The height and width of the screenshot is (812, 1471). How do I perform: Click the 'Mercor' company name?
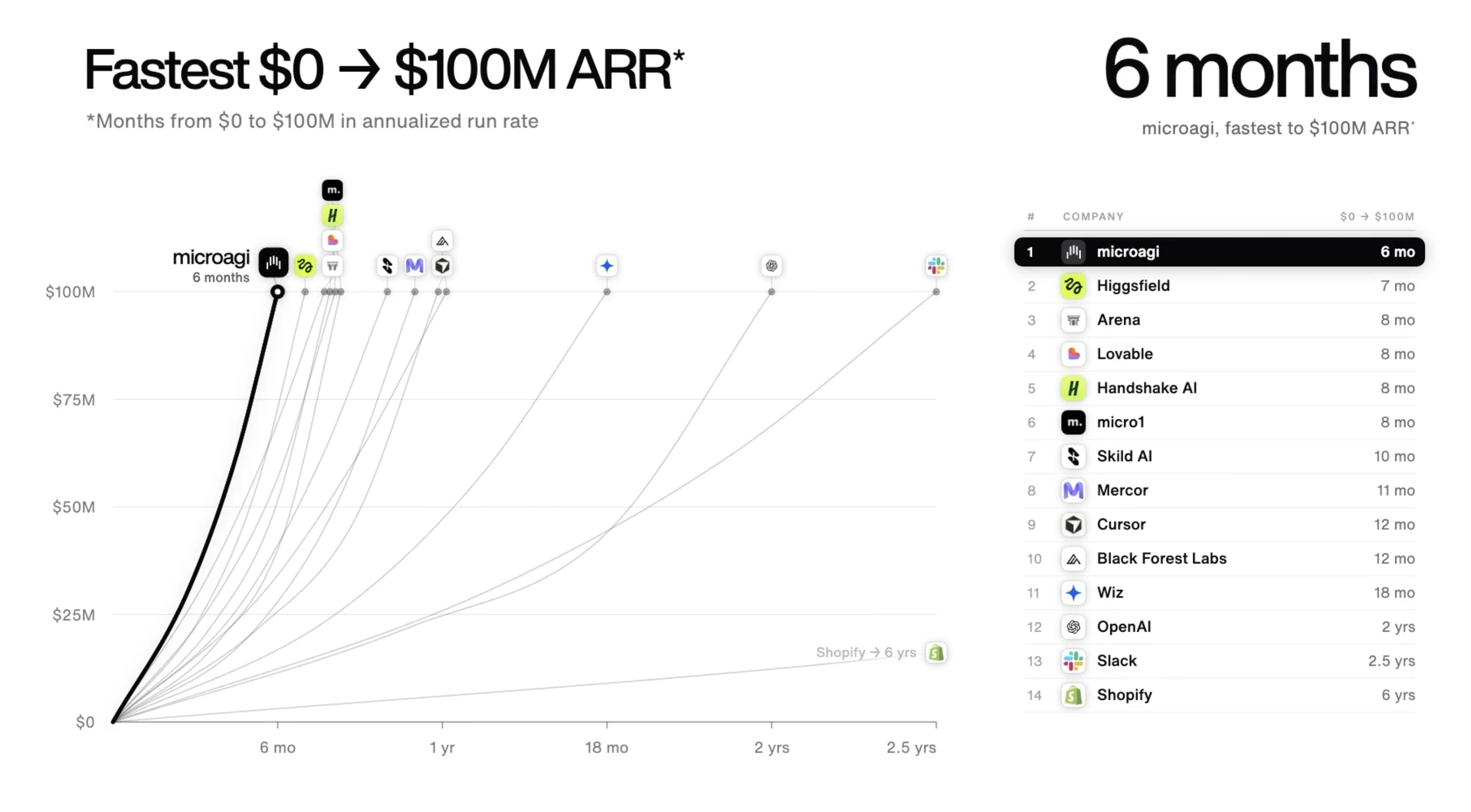(x=1122, y=490)
